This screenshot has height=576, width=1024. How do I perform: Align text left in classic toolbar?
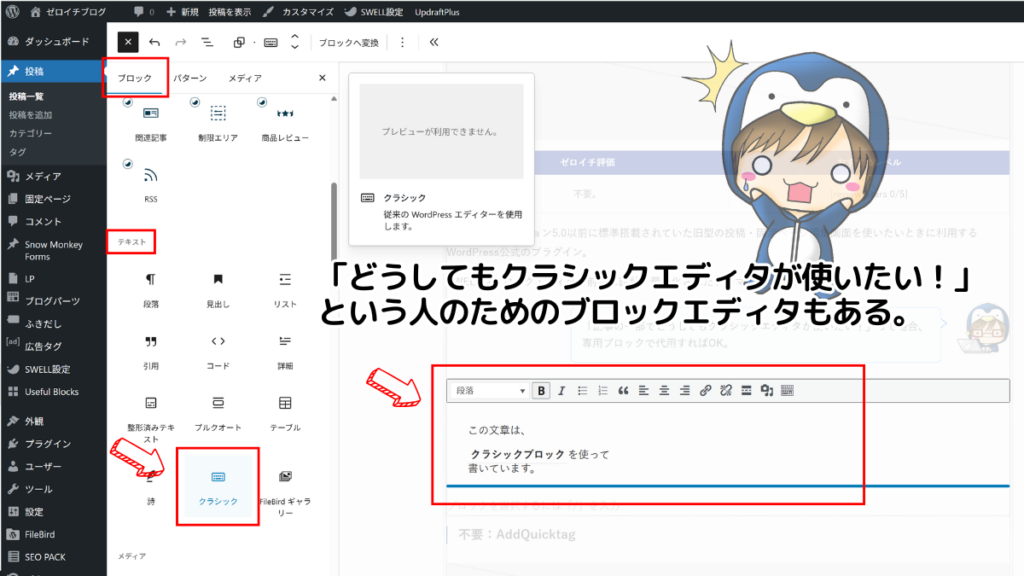point(644,391)
